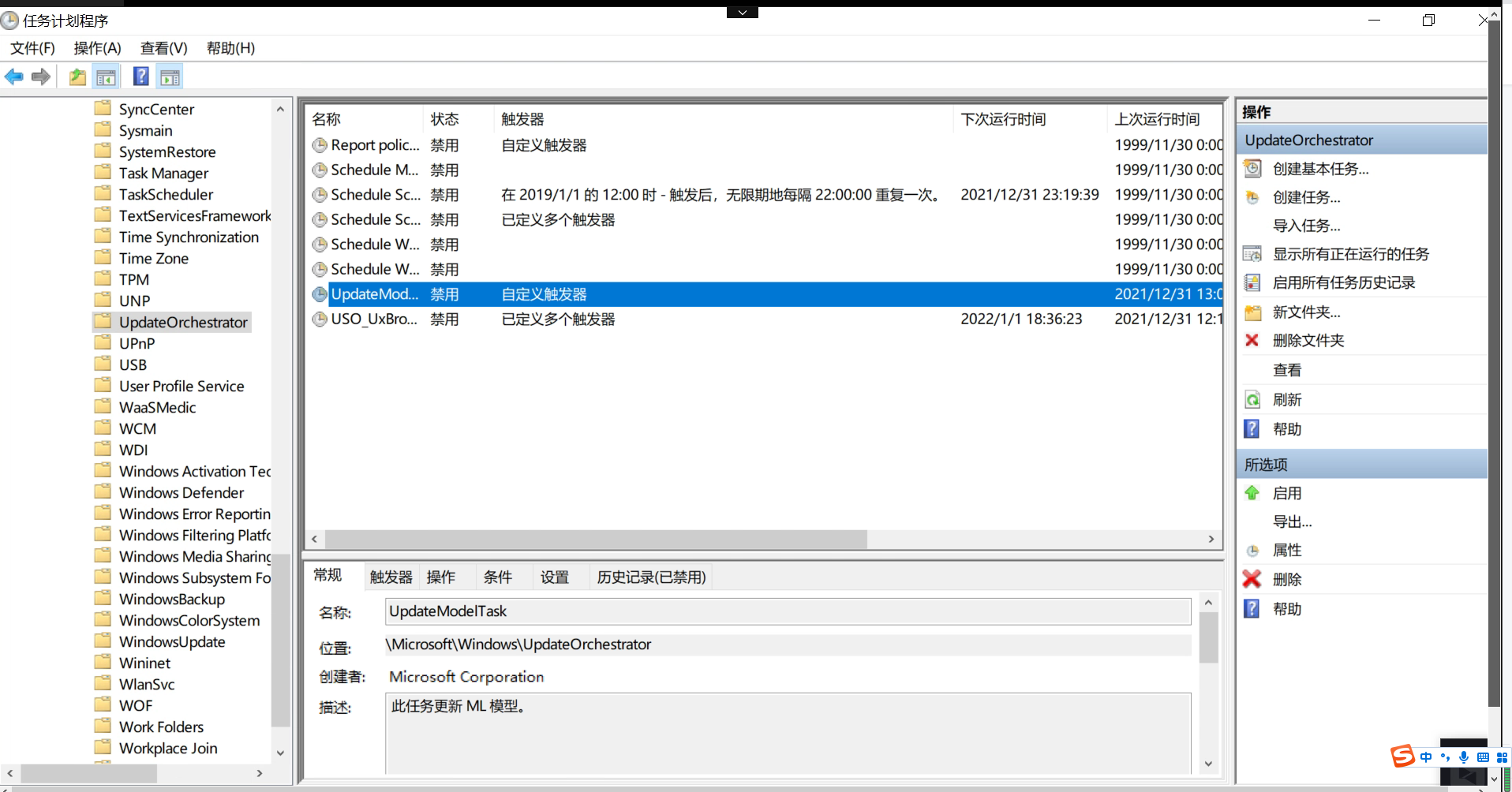Click the 导入任务 action link
1512x792 pixels.
click(1306, 226)
